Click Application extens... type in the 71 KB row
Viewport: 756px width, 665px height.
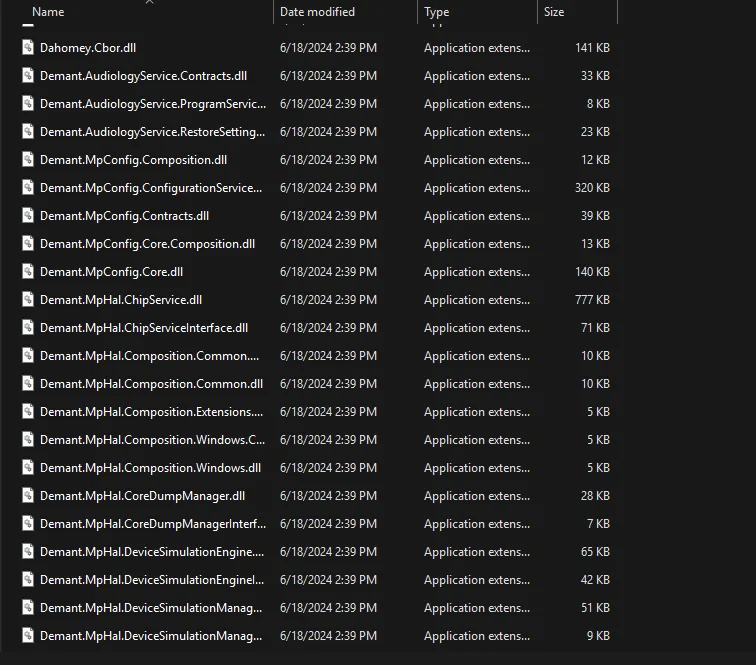(477, 327)
